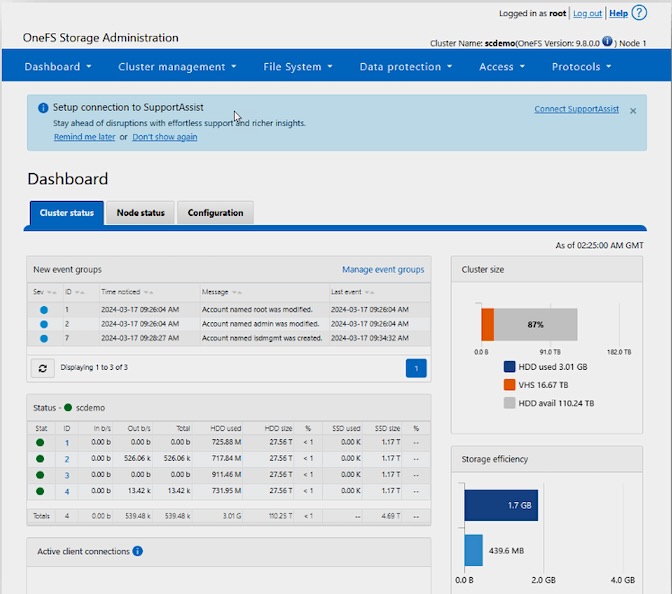Image resolution: width=672 pixels, height=594 pixels.
Task: Sort events by Message column
Action: [222, 292]
